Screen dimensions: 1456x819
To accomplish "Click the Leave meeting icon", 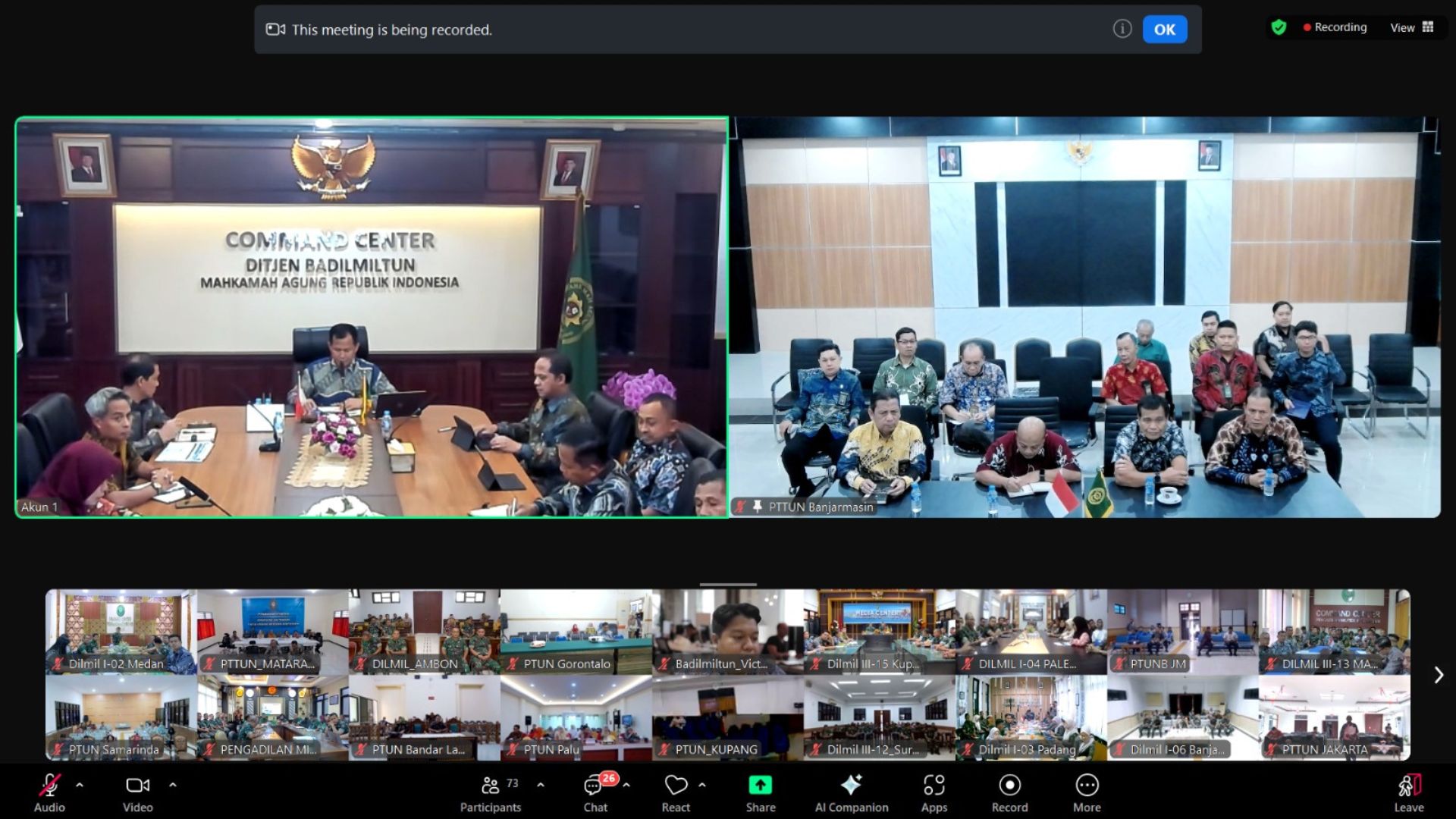I will [1408, 786].
